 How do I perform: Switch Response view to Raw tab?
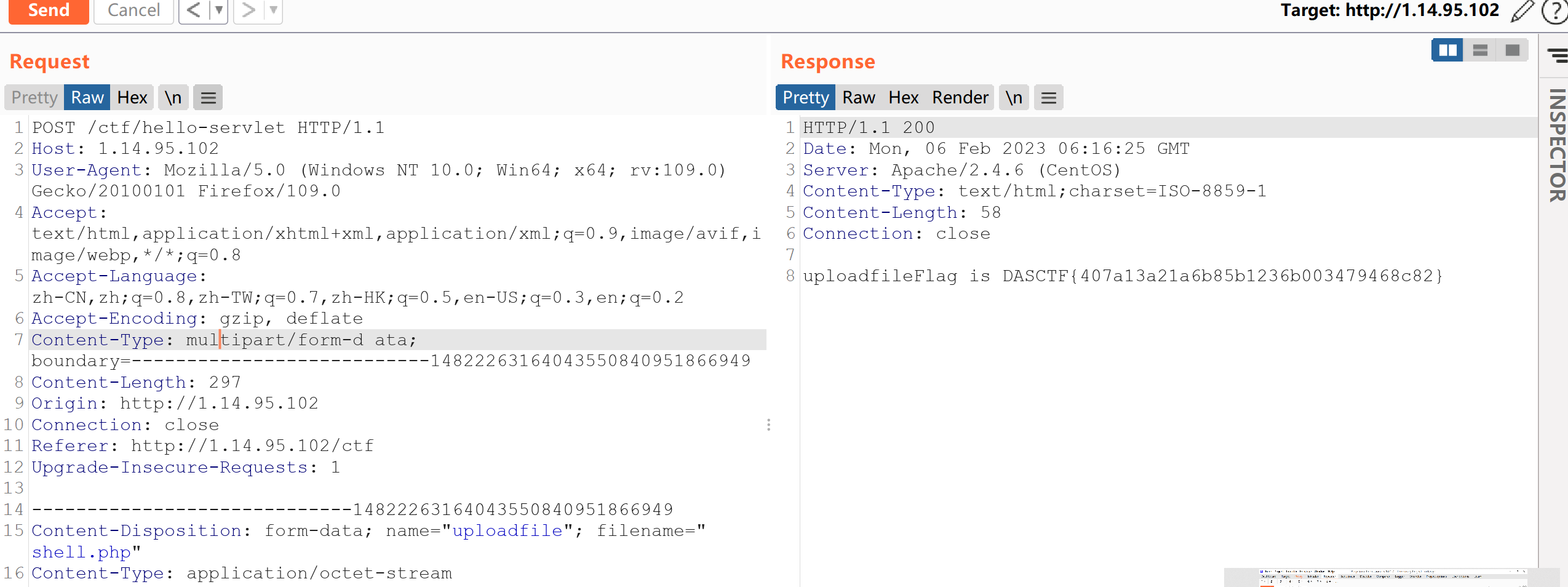point(859,97)
